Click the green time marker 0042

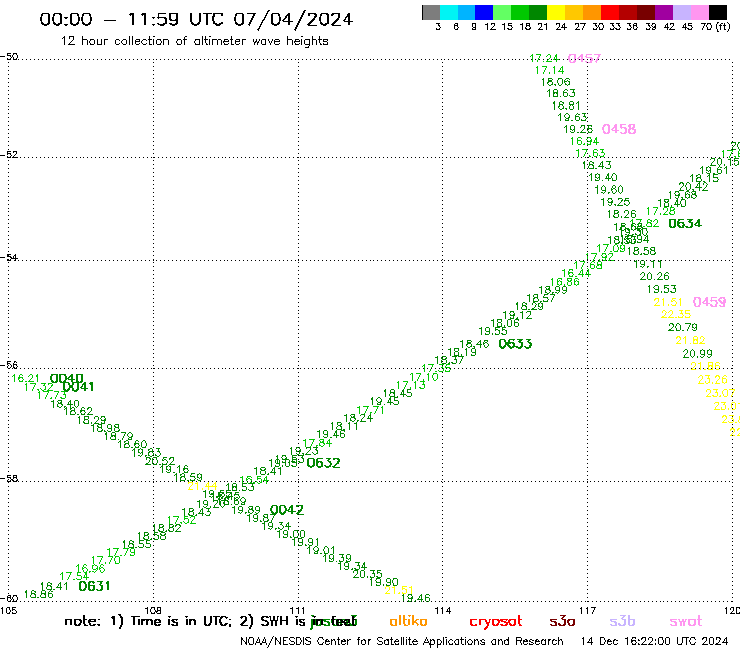pos(286,510)
